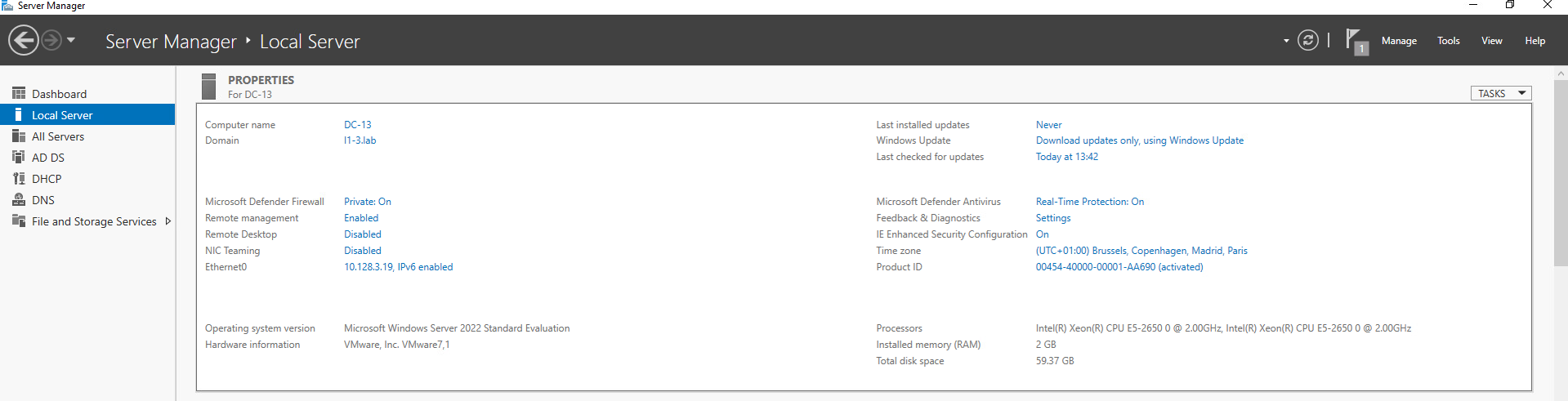The height and width of the screenshot is (401, 1568).
Task: Click the Forward navigation arrow
Action: coord(51,40)
